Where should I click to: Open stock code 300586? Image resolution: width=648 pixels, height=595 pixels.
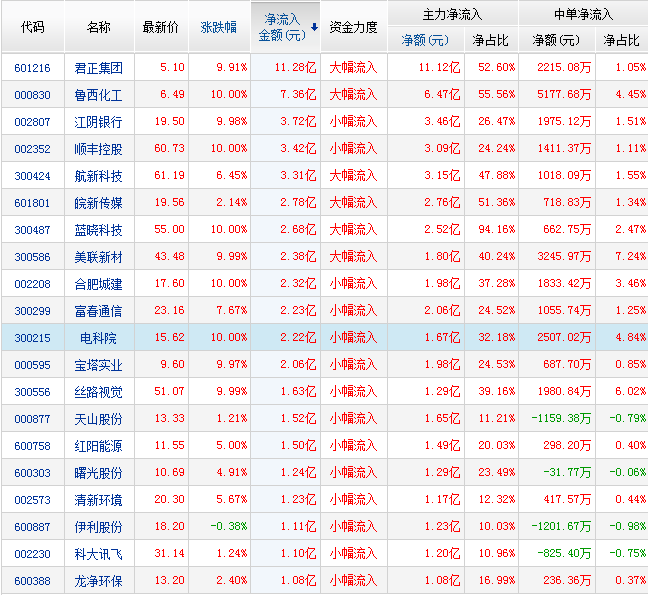click(32, 257)
